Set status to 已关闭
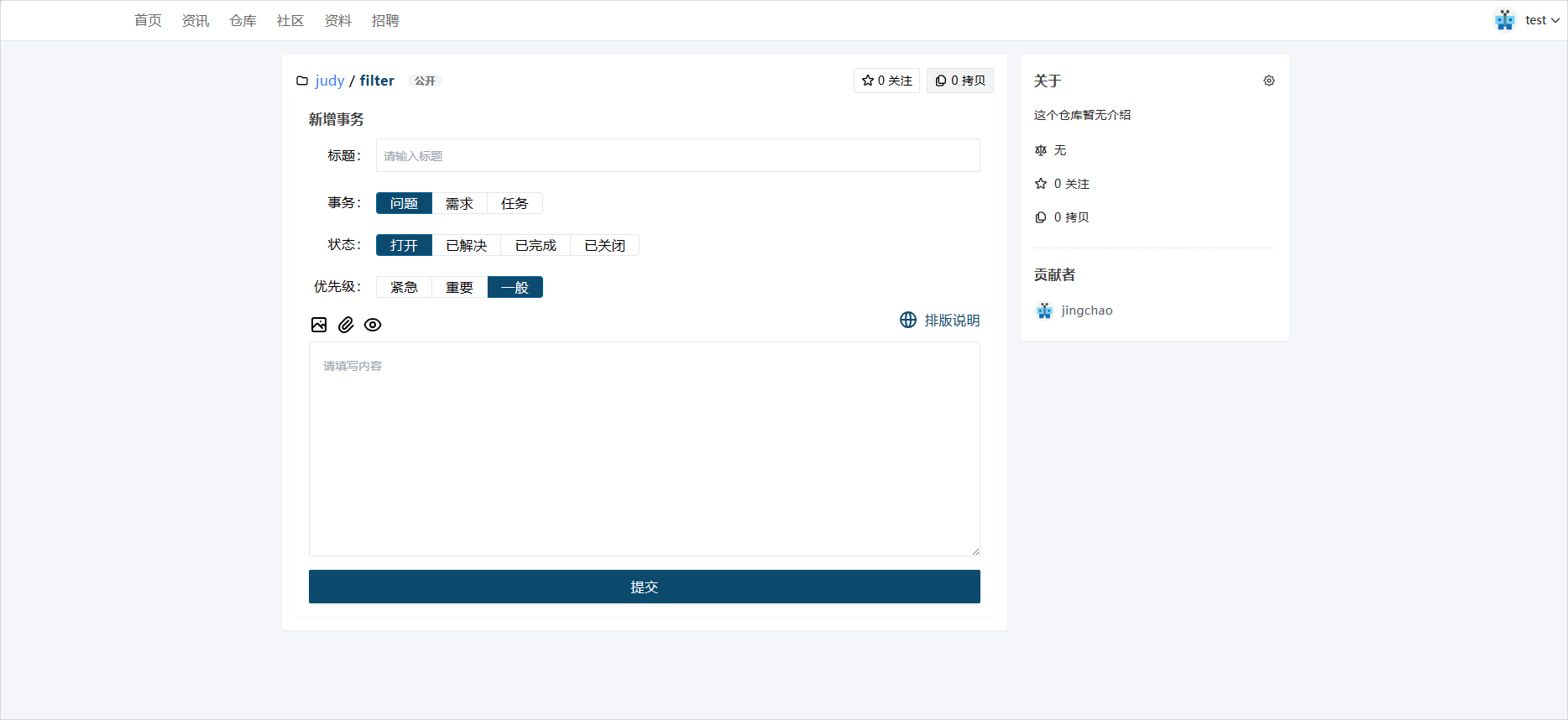 click(604, 246)
